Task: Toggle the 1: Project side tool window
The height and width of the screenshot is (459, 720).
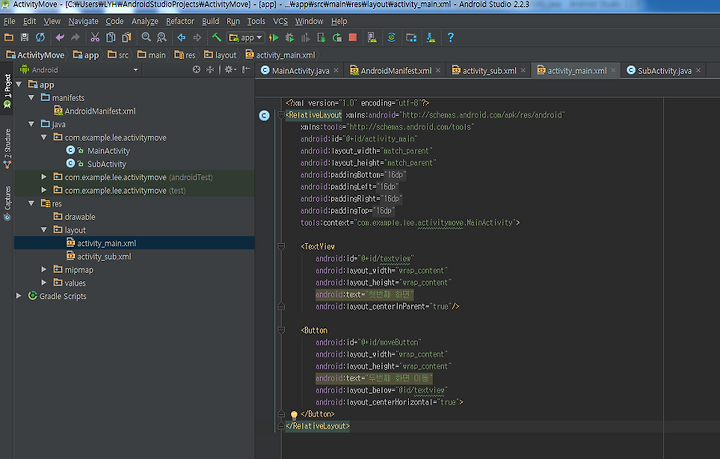Action: [x=7, y=91]
